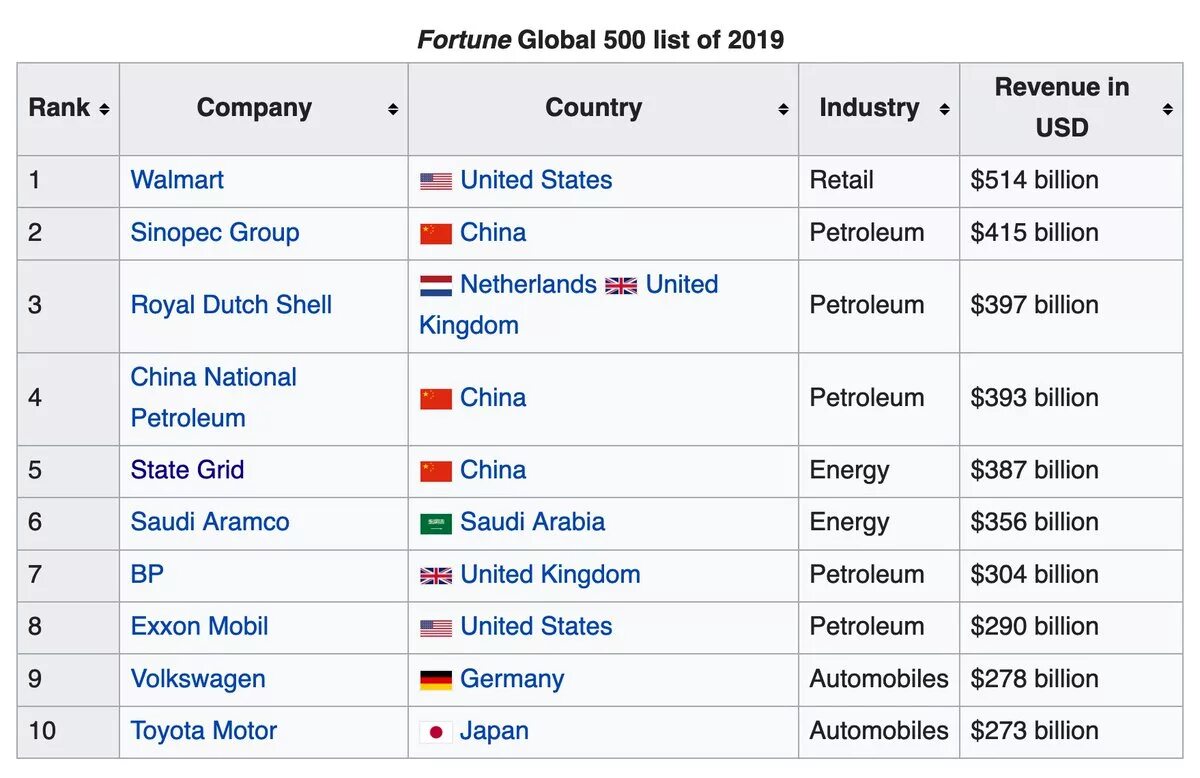Select Energy cell in Saudi Aramco row
Viewport: 1200px width, 778px height.
pos(879,523)
